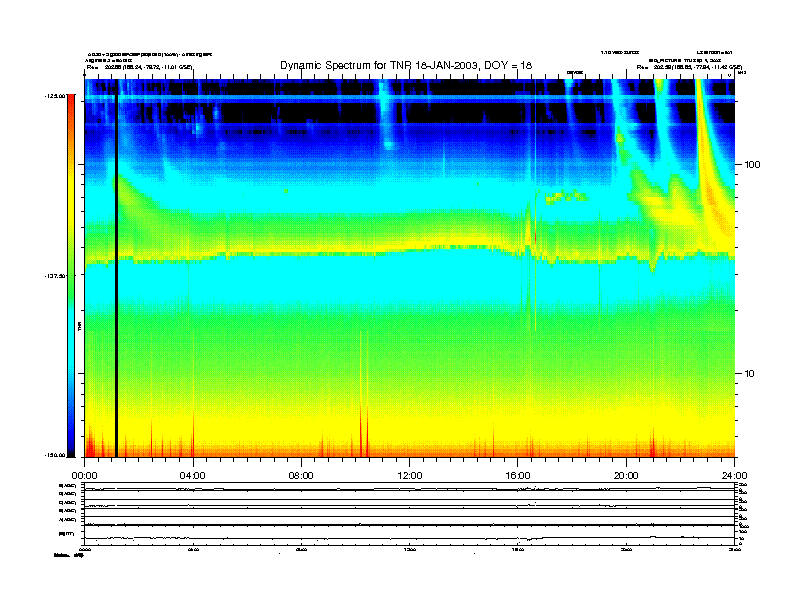Click the 04:00 time axis label
This screenshot has height=612, width=792.
(x=193, y=476)
